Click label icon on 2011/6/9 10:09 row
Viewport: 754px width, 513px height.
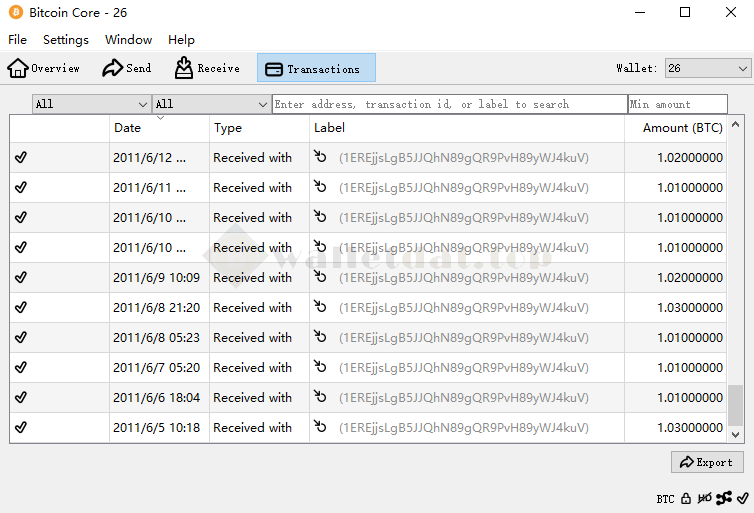point(321,277)
